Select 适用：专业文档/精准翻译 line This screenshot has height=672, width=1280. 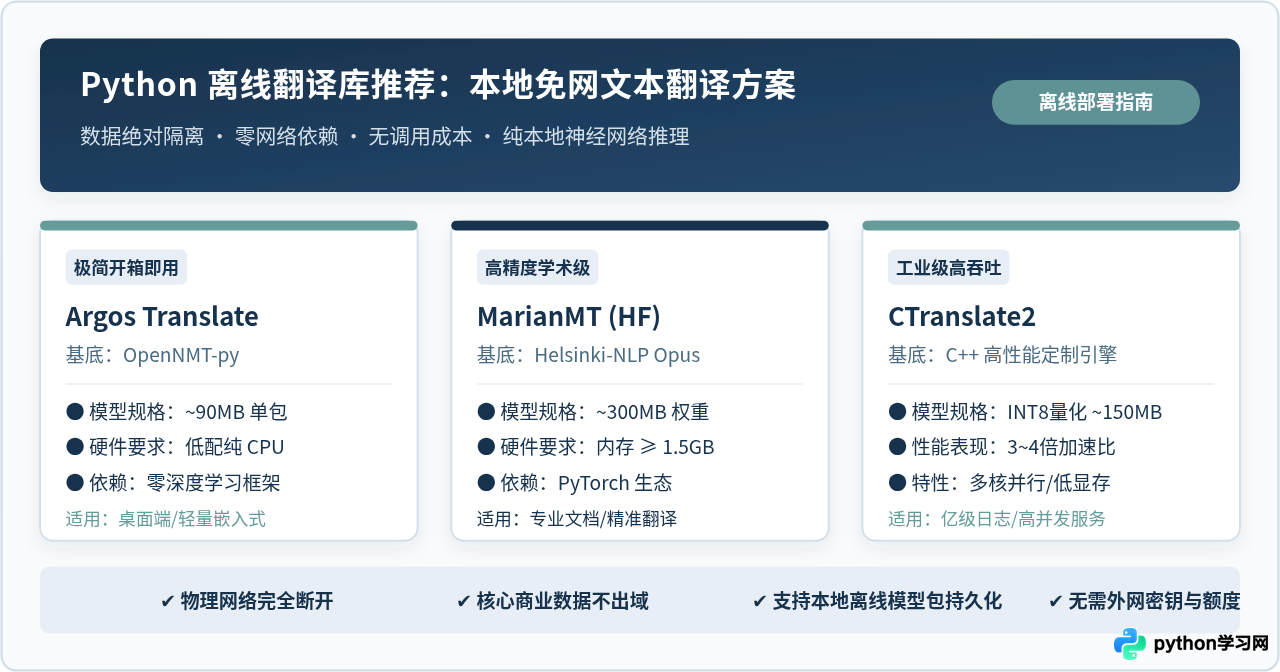tap(577, 519)
